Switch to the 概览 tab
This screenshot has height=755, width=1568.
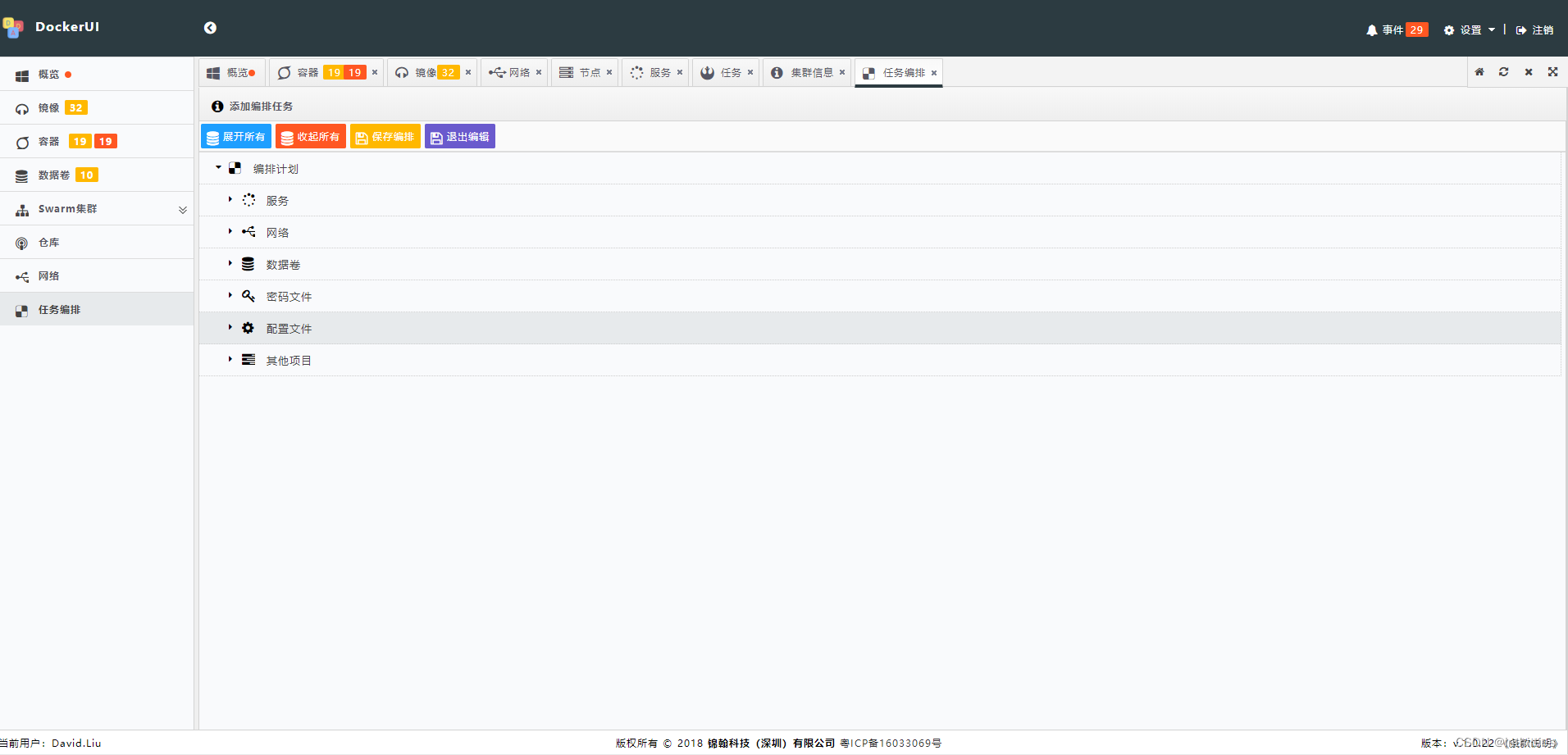pyautogui.click(x=231, y=73)
